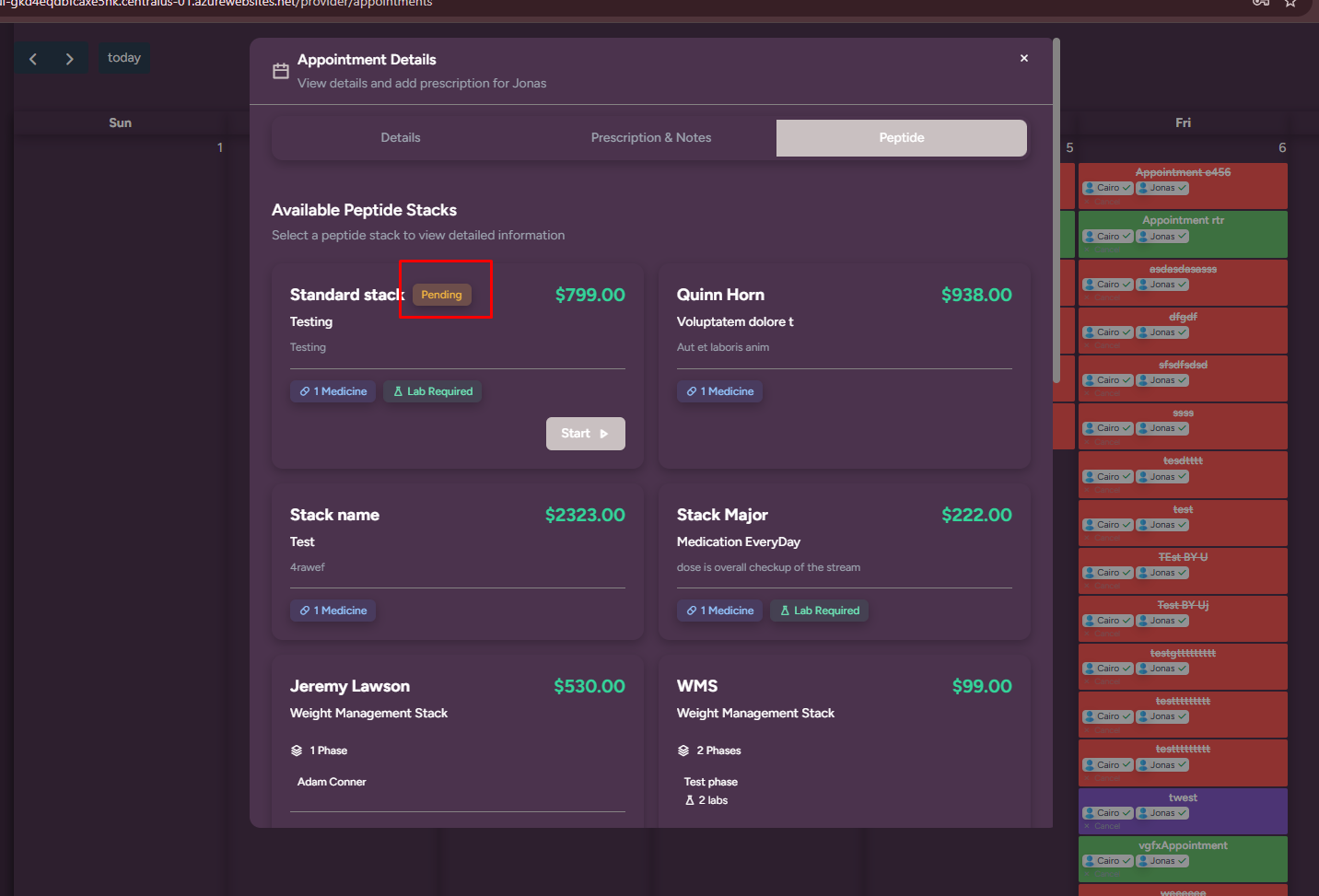The width and height of the screenshot is (1319, 896).
Task: Click the flask icon on Stack Major's Lab Required
Action: point(785,611)
